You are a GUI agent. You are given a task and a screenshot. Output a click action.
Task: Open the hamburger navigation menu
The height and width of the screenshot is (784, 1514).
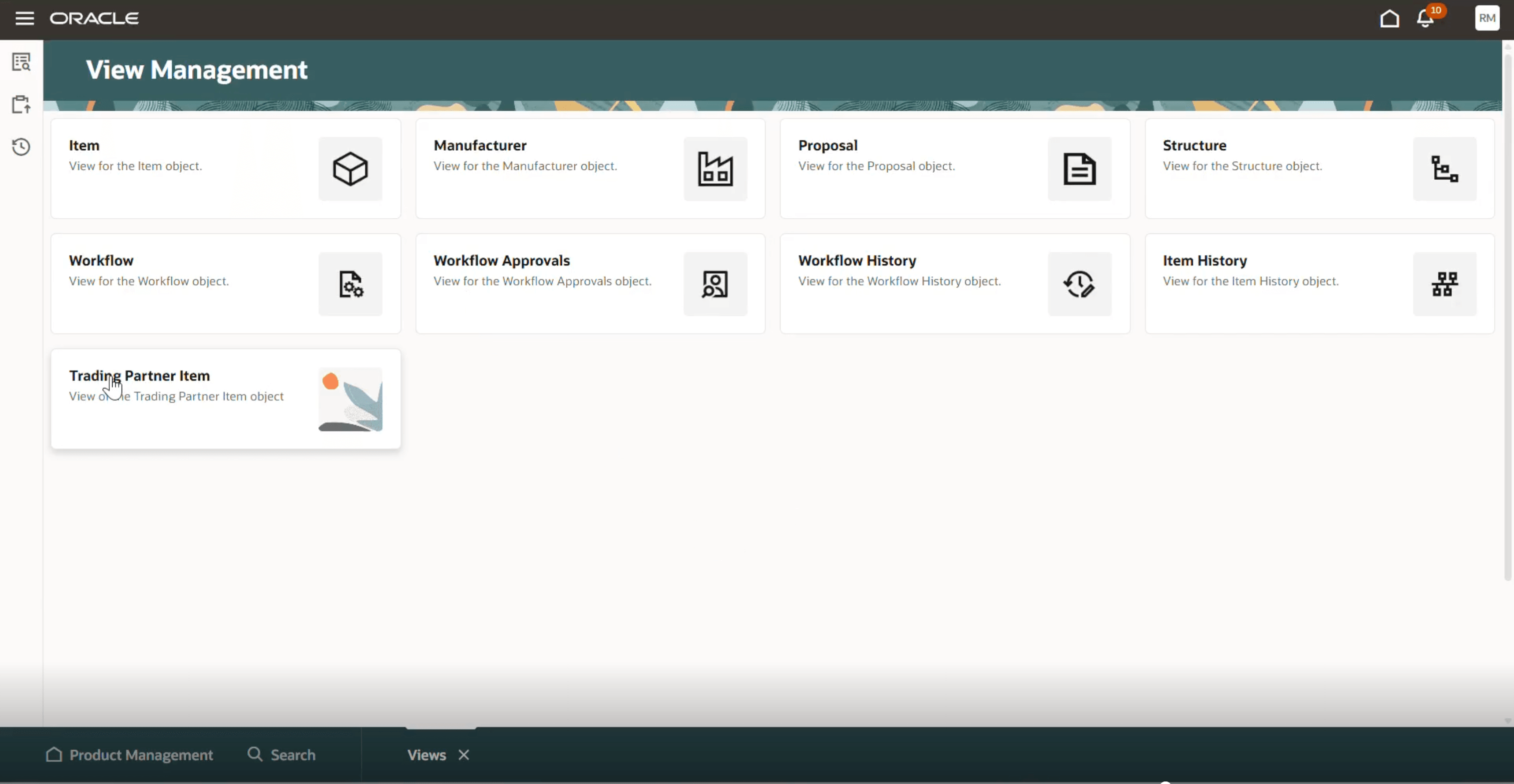(x=25, y=18)
